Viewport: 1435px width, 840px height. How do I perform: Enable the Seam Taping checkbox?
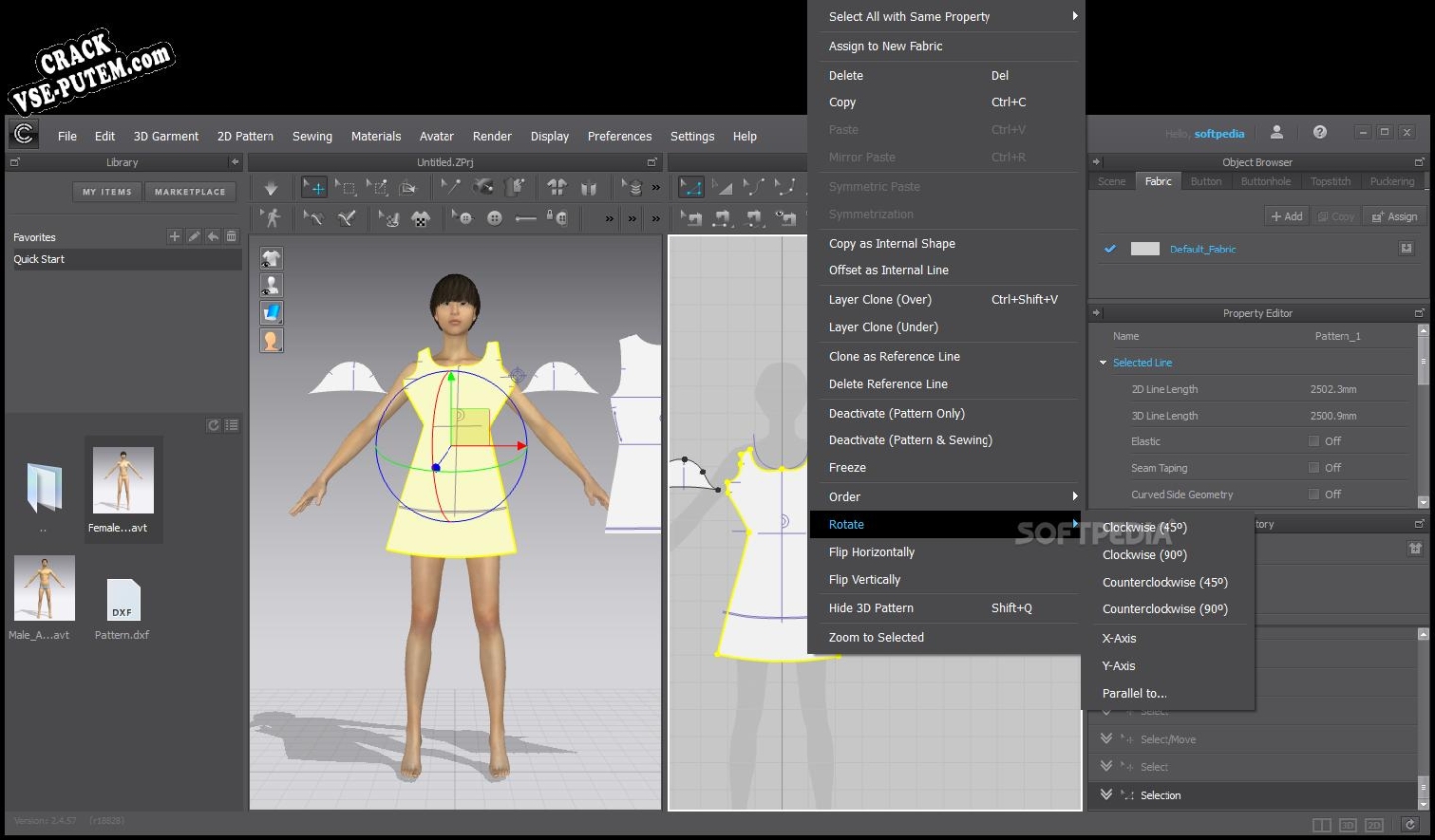(x=1314, y=468)
